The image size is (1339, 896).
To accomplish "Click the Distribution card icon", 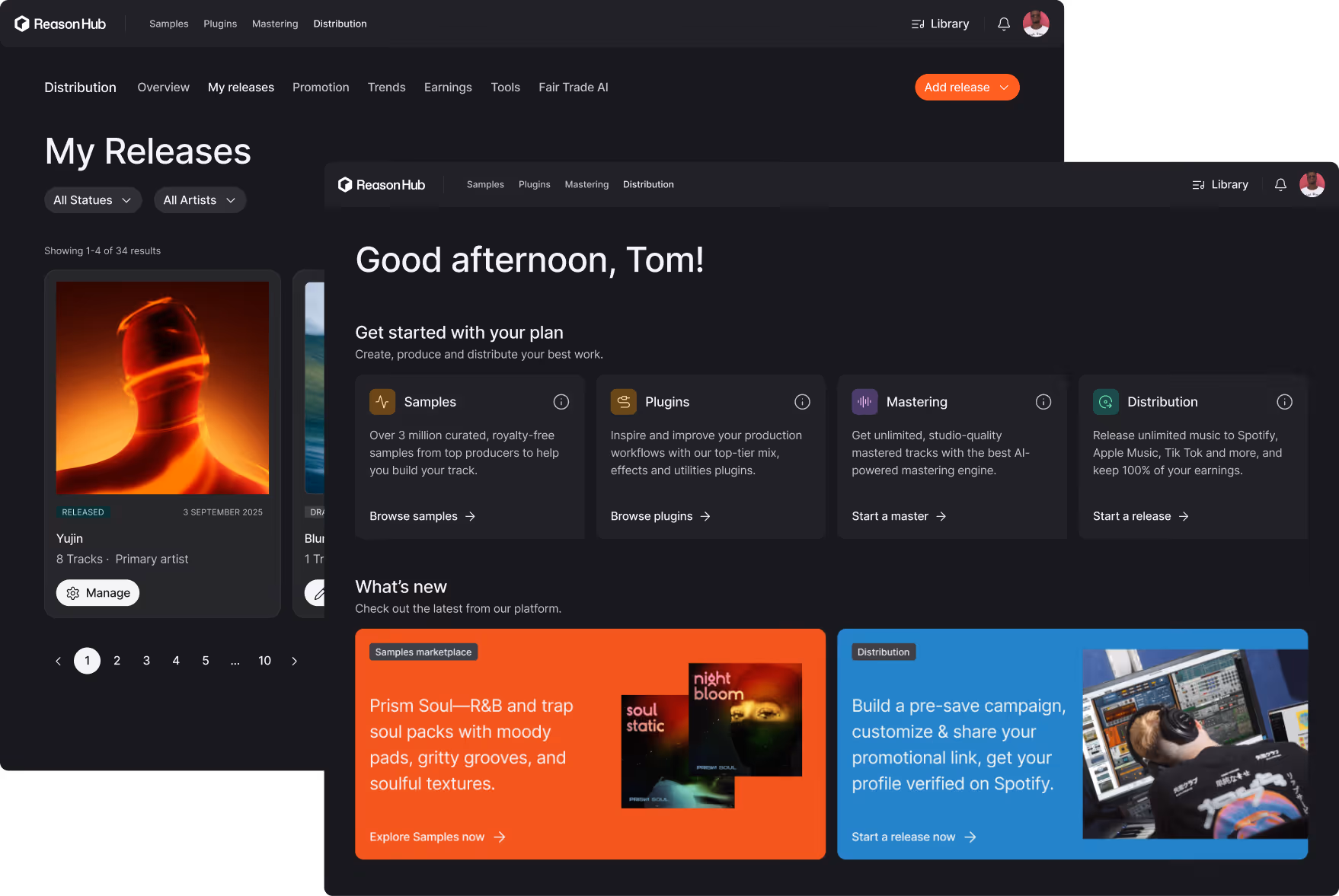I will click(x=1106, y=402).
